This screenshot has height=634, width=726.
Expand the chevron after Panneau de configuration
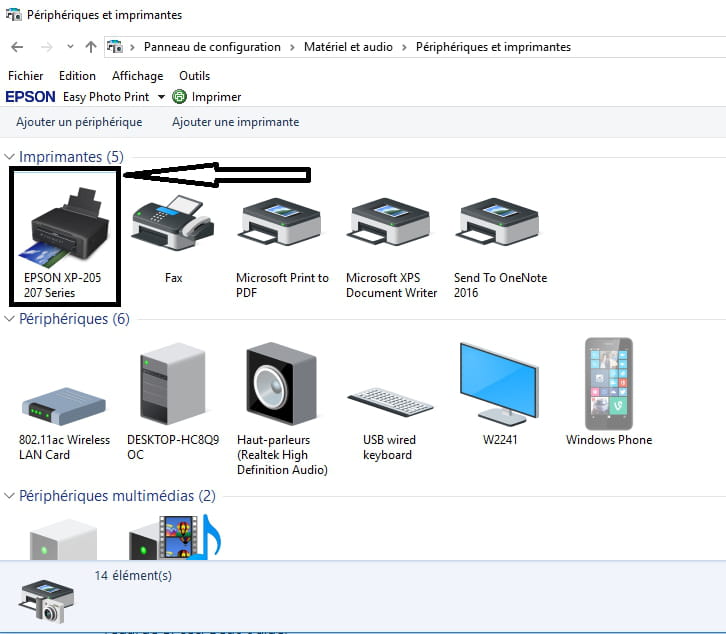point(292,47)
